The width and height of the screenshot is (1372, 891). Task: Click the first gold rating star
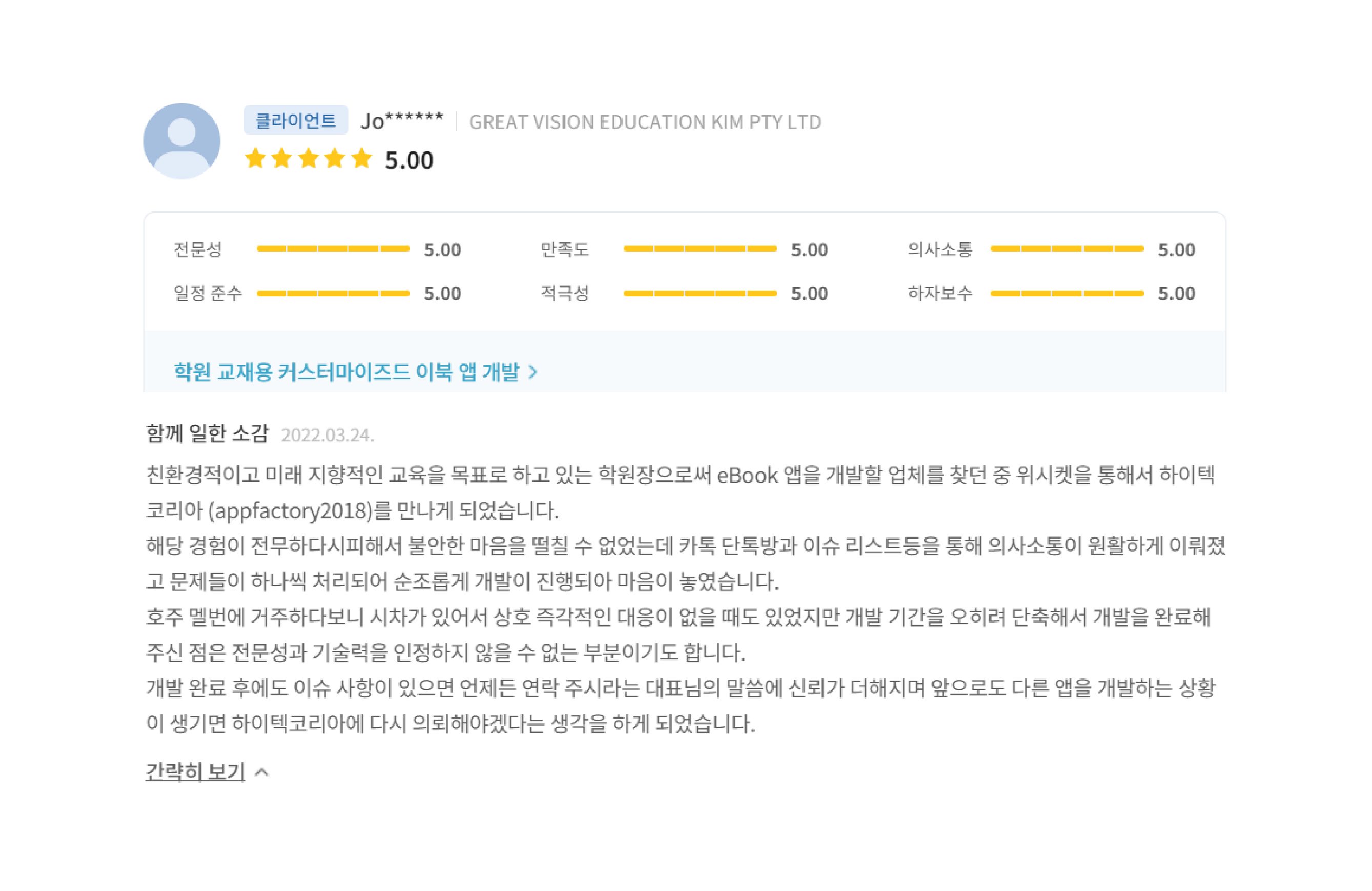tap(255, 158)
